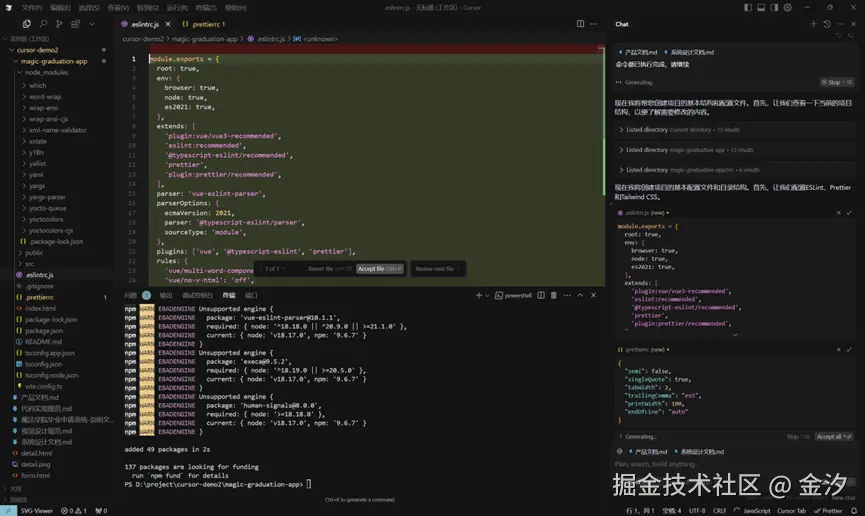
Task: Open Cursor settings gear in title bar
Action: click(788, 7)
